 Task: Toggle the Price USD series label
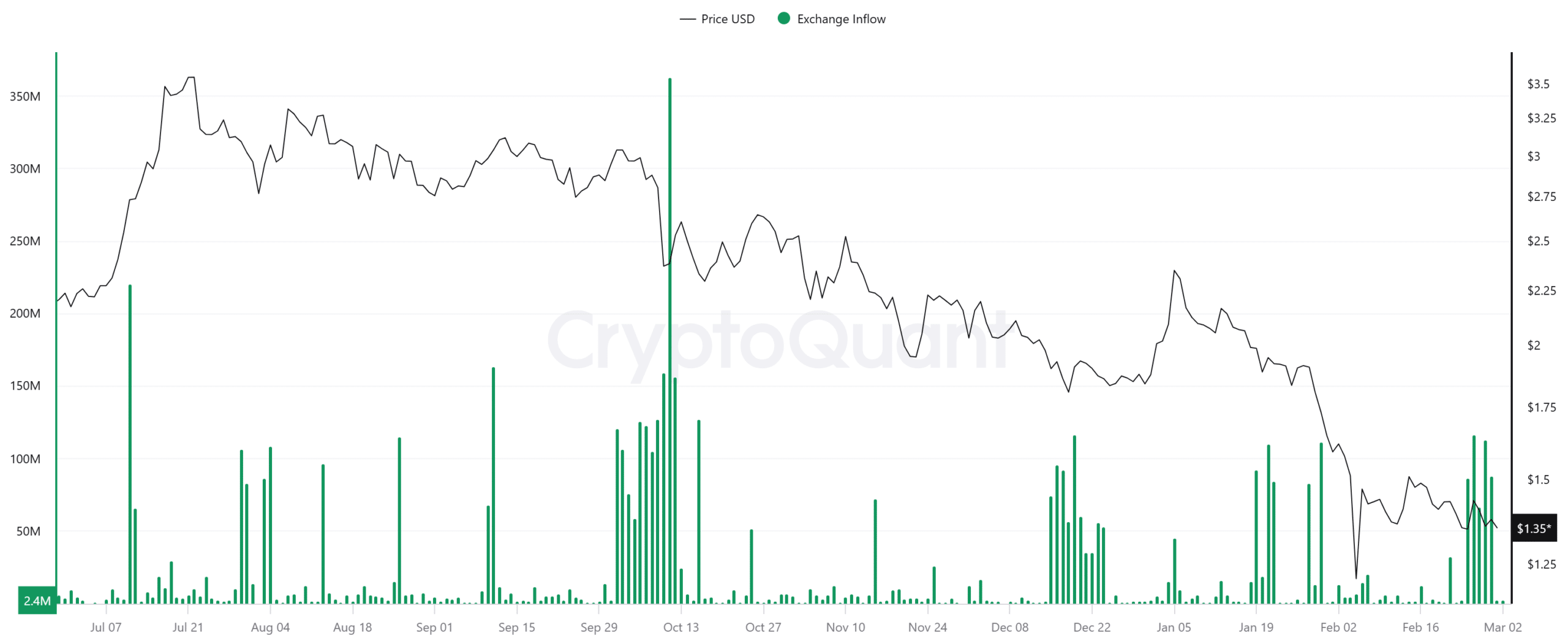click(727, 19)
